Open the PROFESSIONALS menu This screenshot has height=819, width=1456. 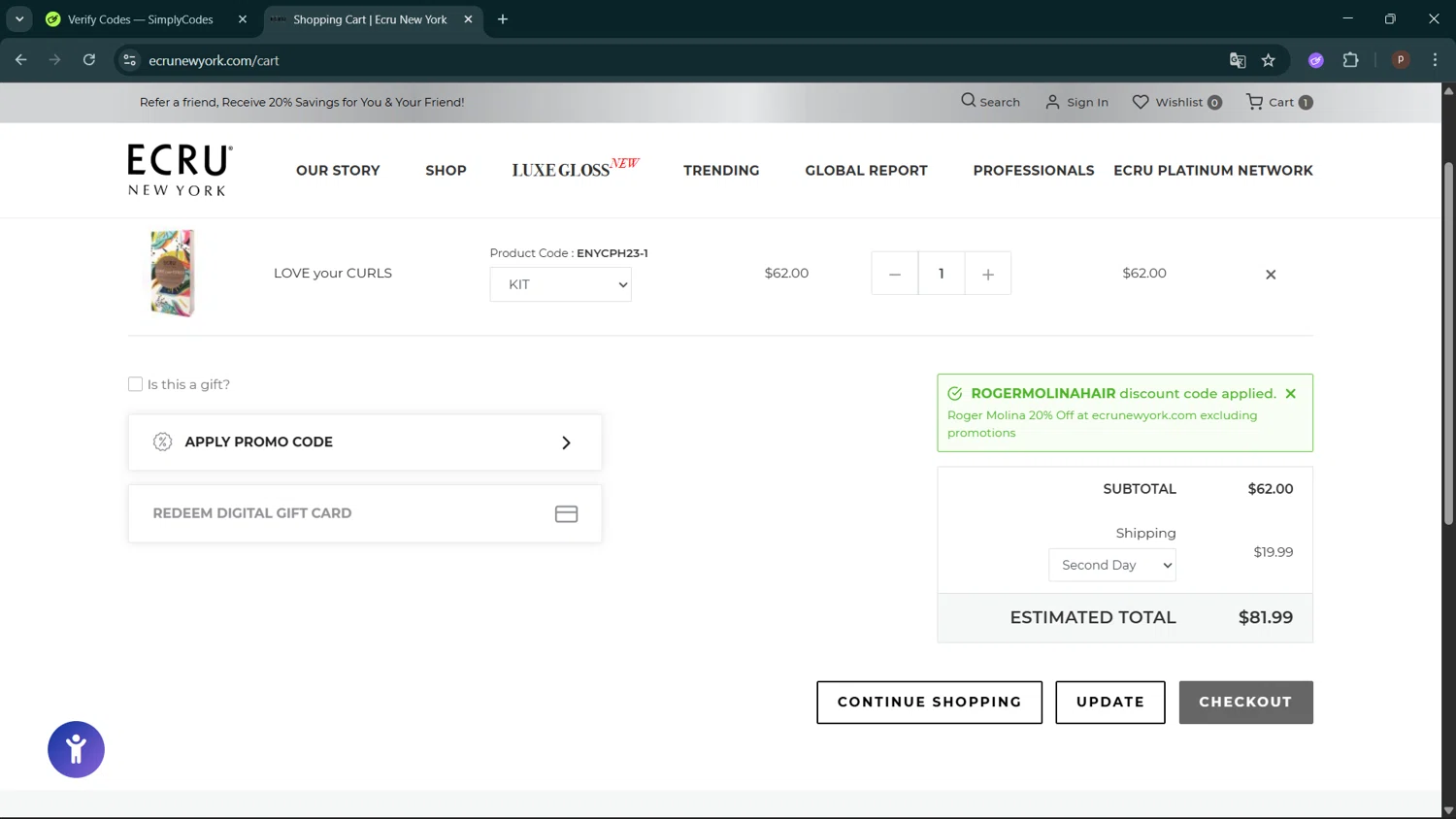point(1033,171)
